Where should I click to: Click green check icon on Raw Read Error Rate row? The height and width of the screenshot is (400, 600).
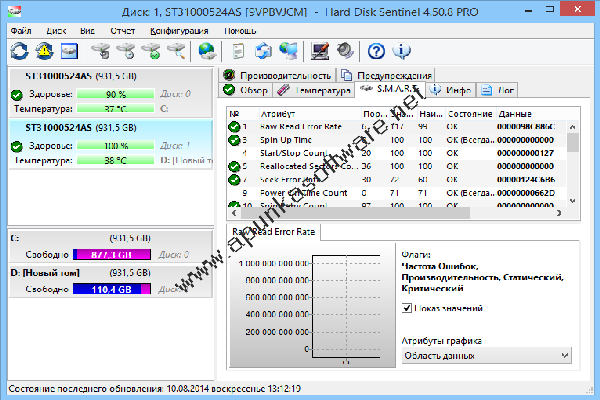pos(234,127)
